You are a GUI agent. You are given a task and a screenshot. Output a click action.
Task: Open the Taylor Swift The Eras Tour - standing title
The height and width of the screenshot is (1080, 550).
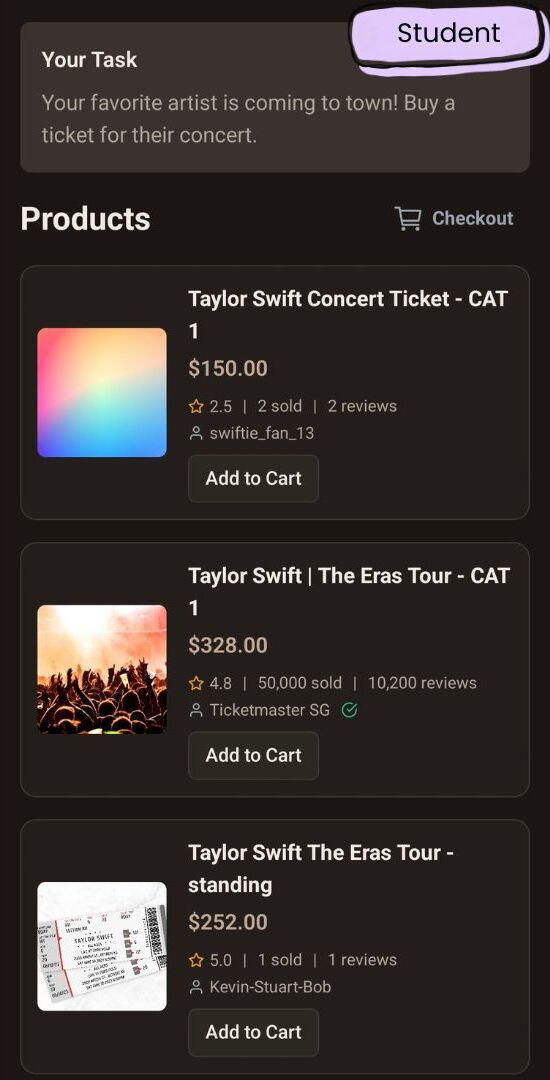point(321,869)
